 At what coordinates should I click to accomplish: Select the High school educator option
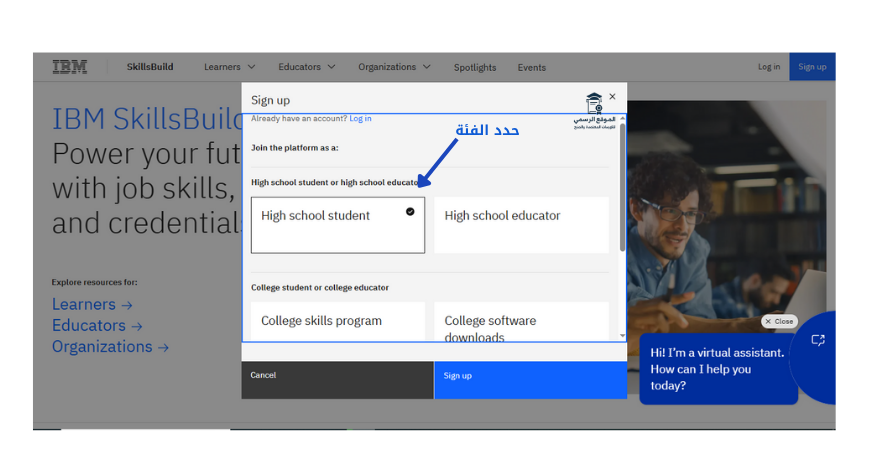tap(522, 225)
